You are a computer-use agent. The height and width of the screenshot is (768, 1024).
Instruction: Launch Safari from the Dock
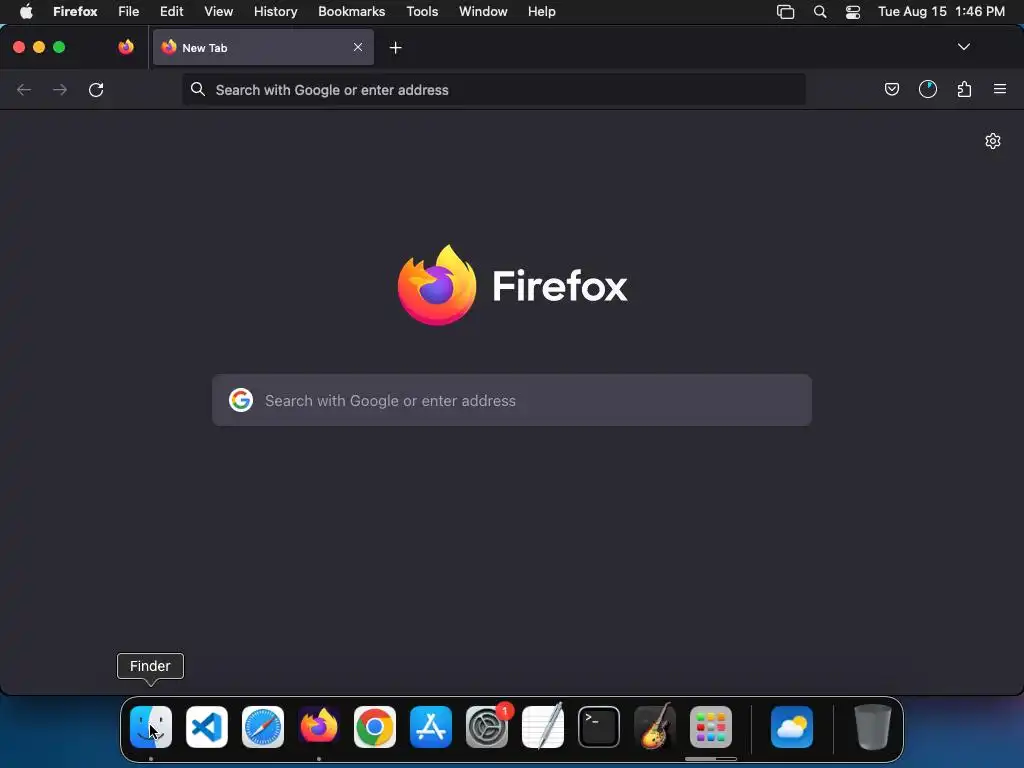coord(263,727)
